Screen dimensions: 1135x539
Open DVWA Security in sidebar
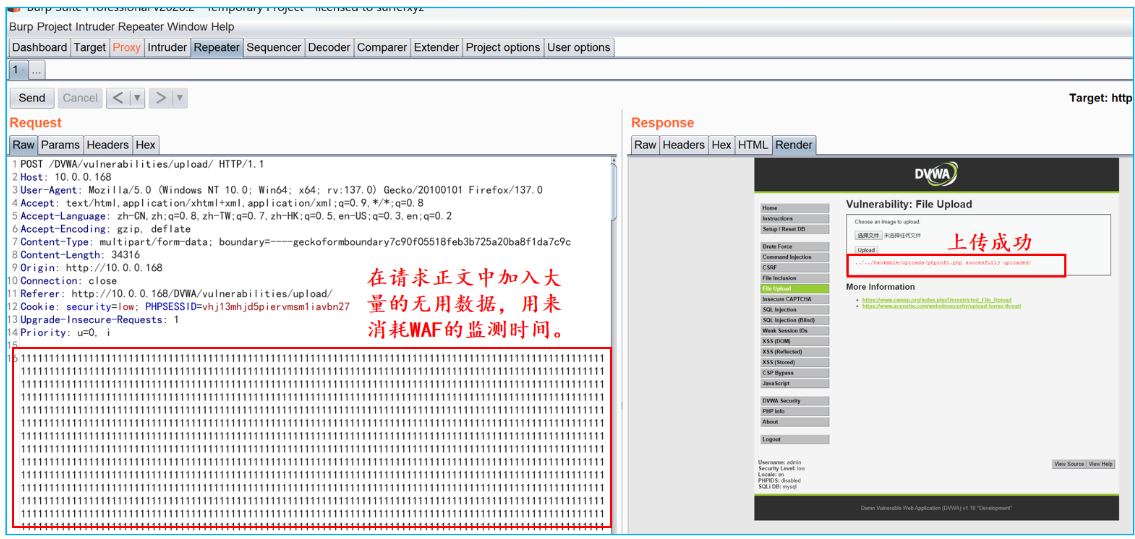pos(795,401)
